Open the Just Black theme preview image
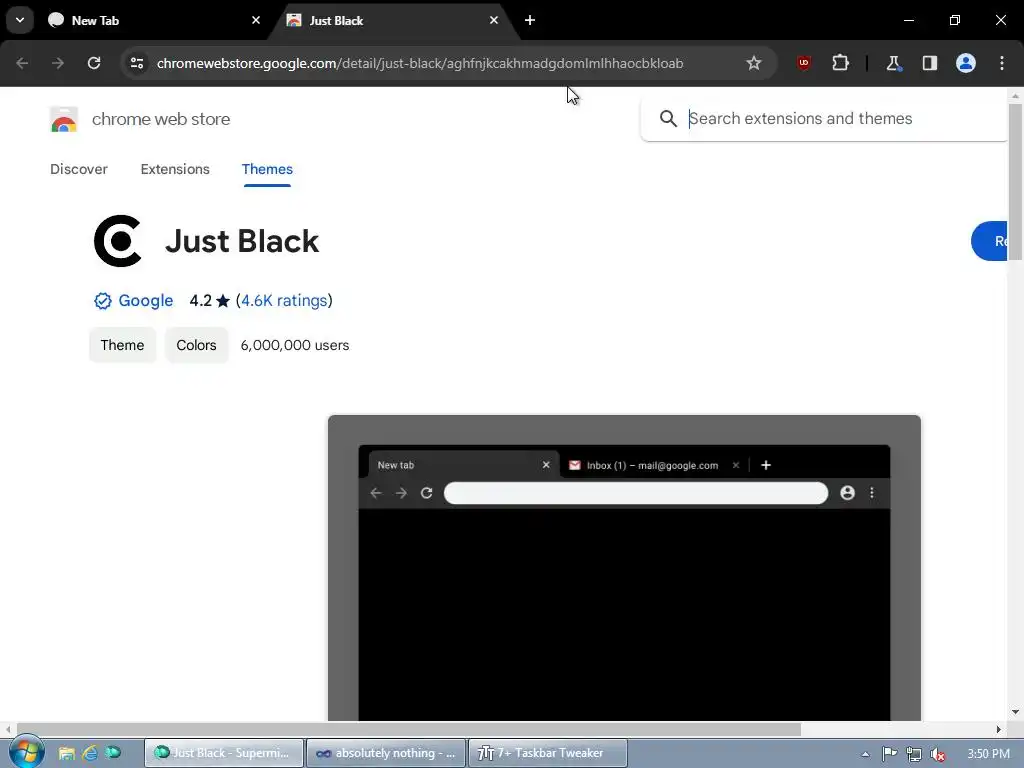Screen dimensions: 1024x768 click(x=624, y=568)
